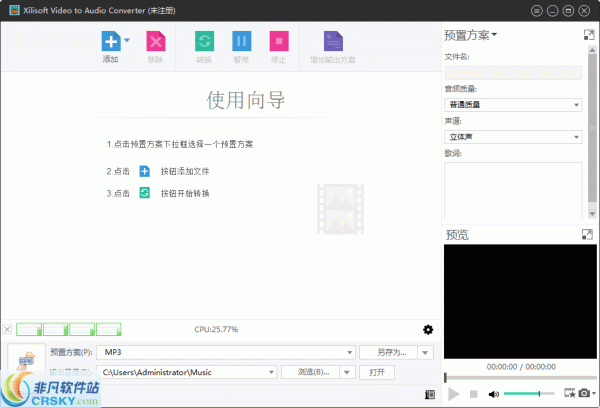The image size is (600, 408).
Task: Click the Save As (另存为...) button
Action: coord(388,352)
